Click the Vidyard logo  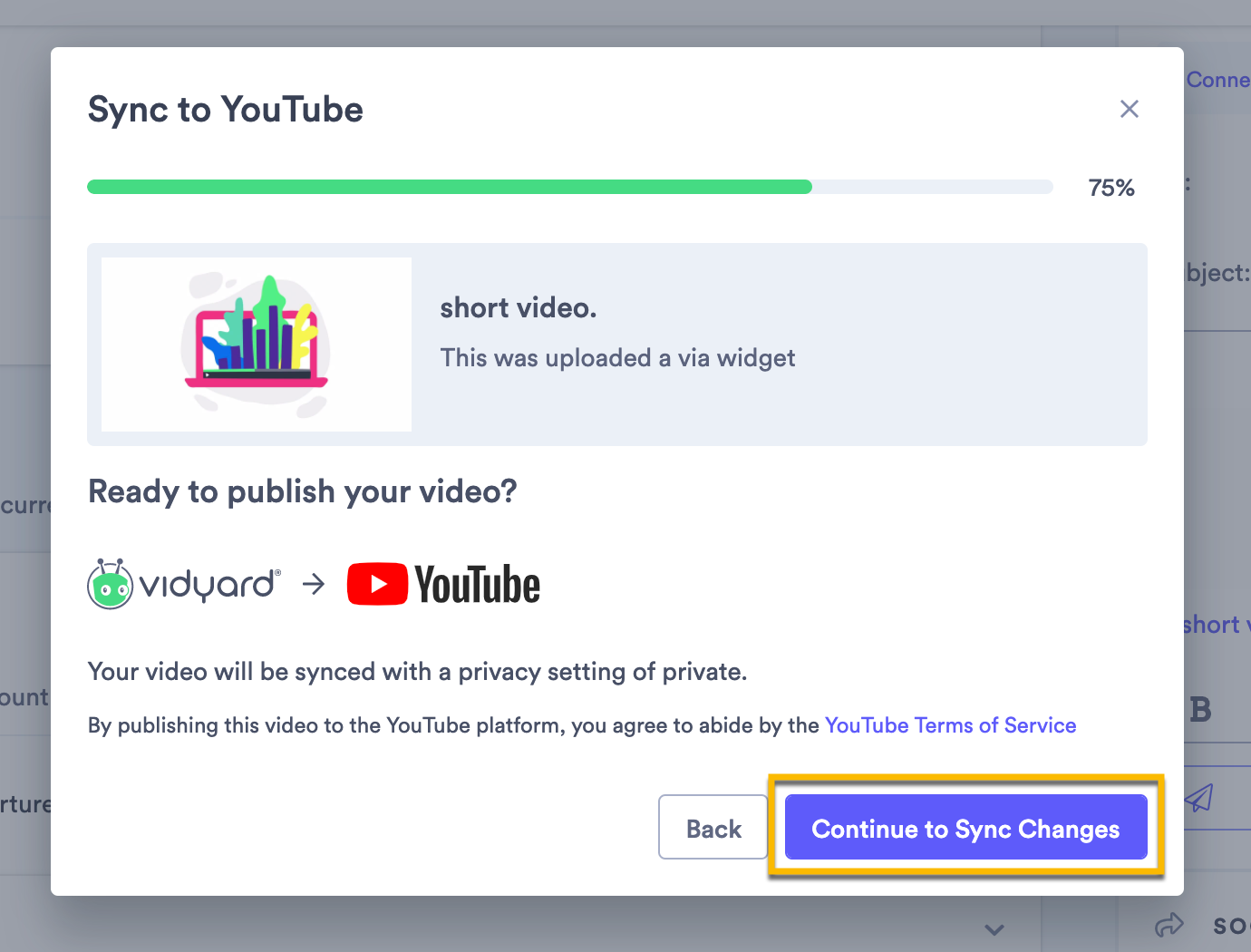184,584
